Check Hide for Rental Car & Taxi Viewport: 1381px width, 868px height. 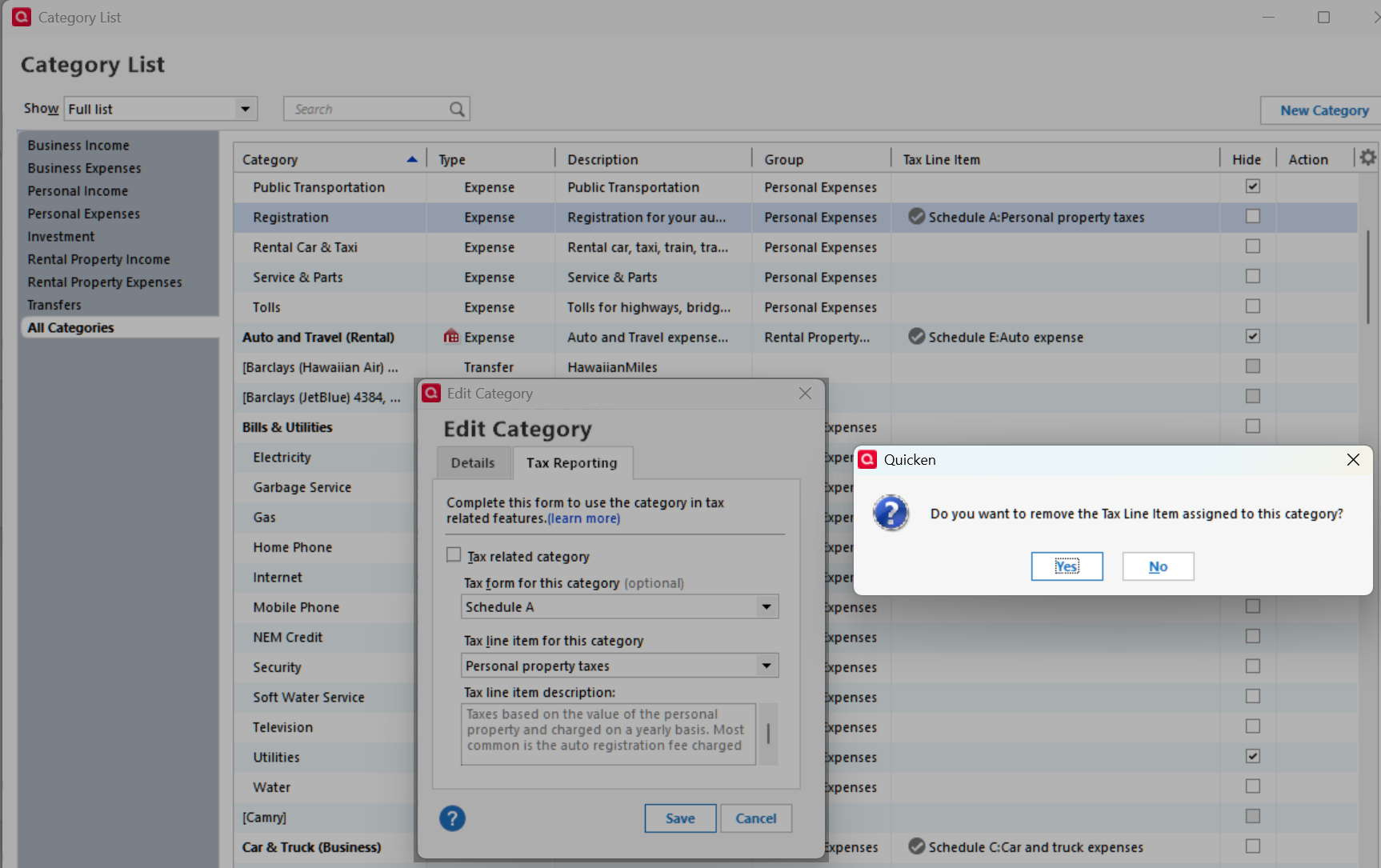pos(1253,246)
